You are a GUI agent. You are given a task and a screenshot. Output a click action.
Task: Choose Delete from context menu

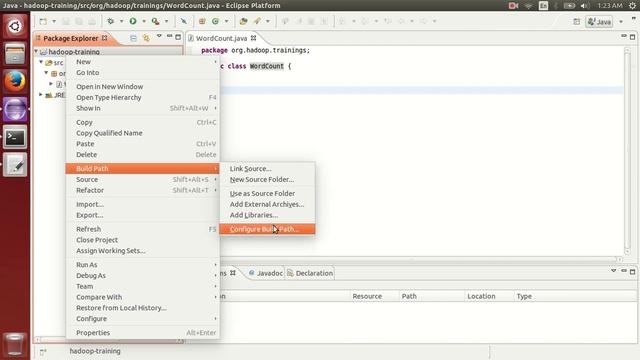pyautogui.click(x=142, y=154)
